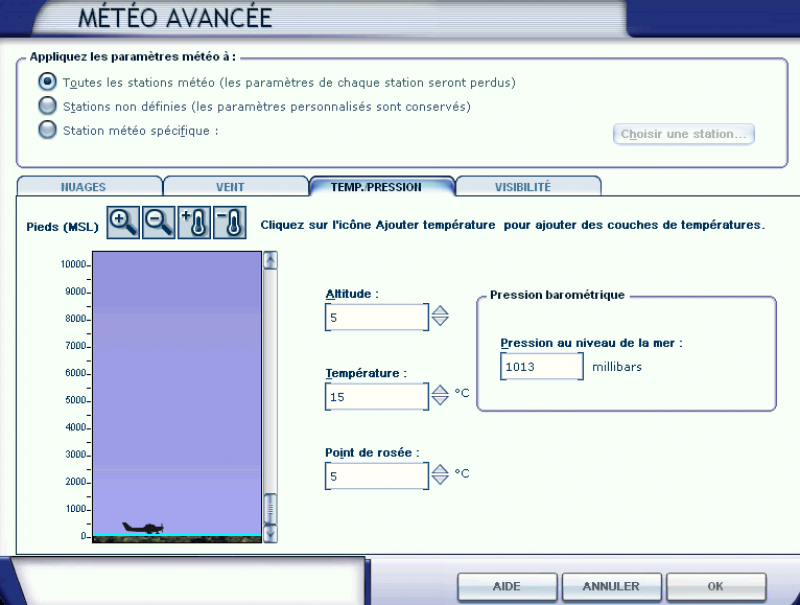Click the altitude chart scrollbar thumb

269,508
